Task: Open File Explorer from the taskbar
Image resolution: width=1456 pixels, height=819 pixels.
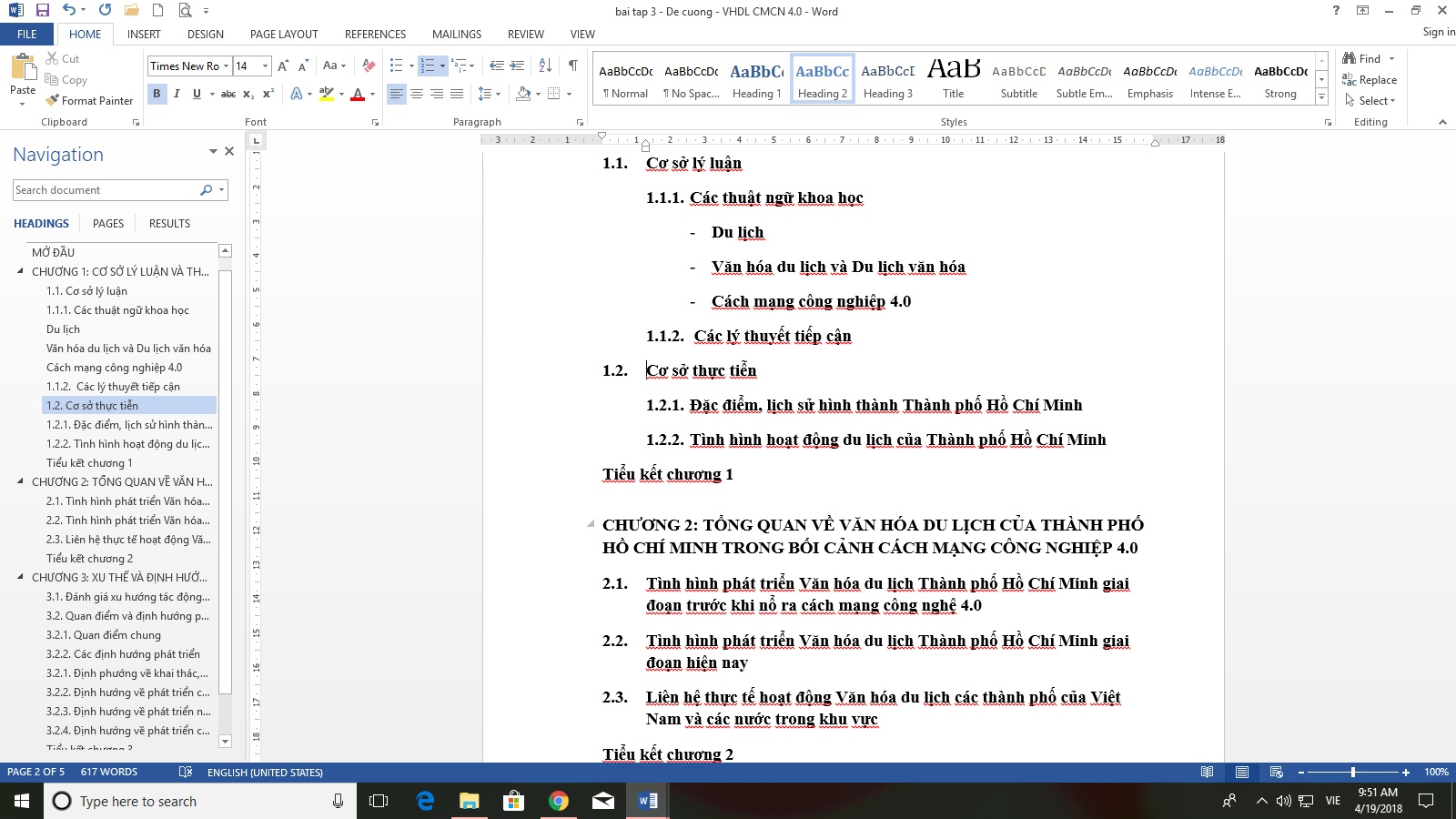Action: 469,801
